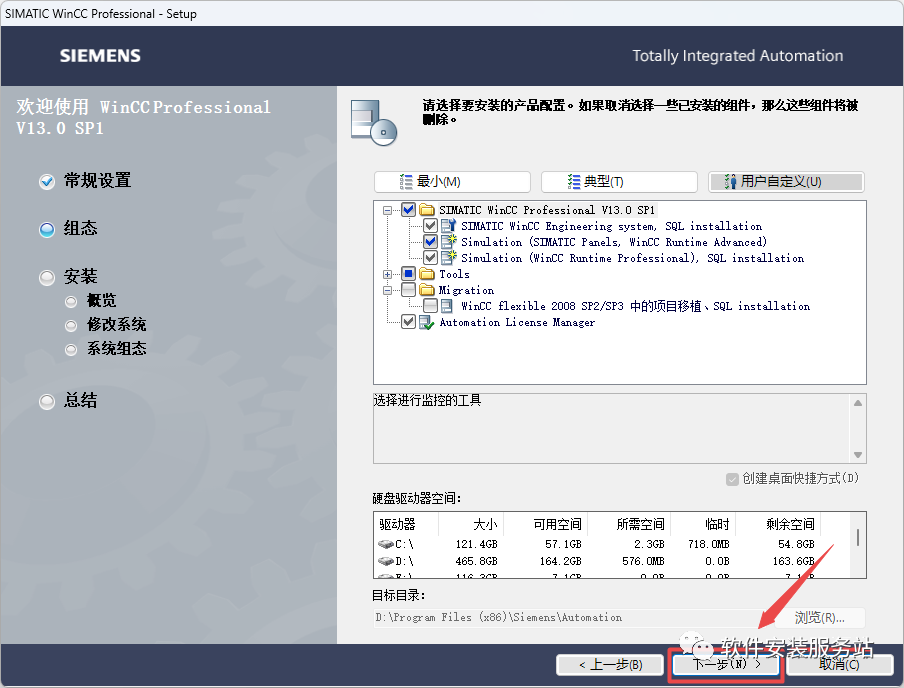Cancel setup with 取消(C) button
The height and width of the screenshot is (688, 904).
click(x=839, y=664)
